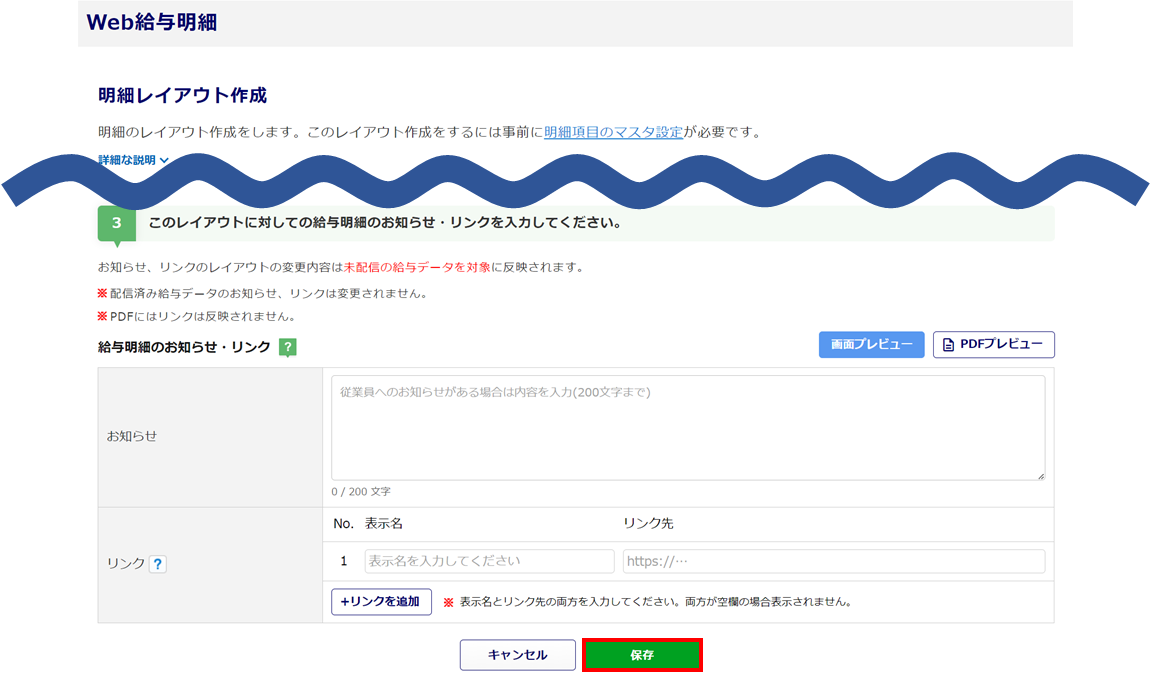This screenshot has width=1150, height=680.
Task: Click the キャンセル button
Action: tap(517, 655)
